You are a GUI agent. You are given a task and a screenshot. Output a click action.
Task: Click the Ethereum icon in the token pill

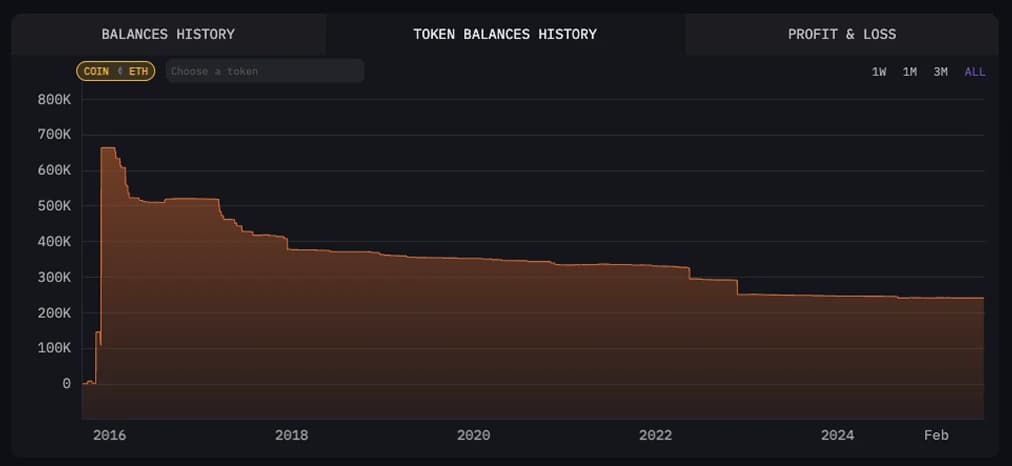pos(121,71)
